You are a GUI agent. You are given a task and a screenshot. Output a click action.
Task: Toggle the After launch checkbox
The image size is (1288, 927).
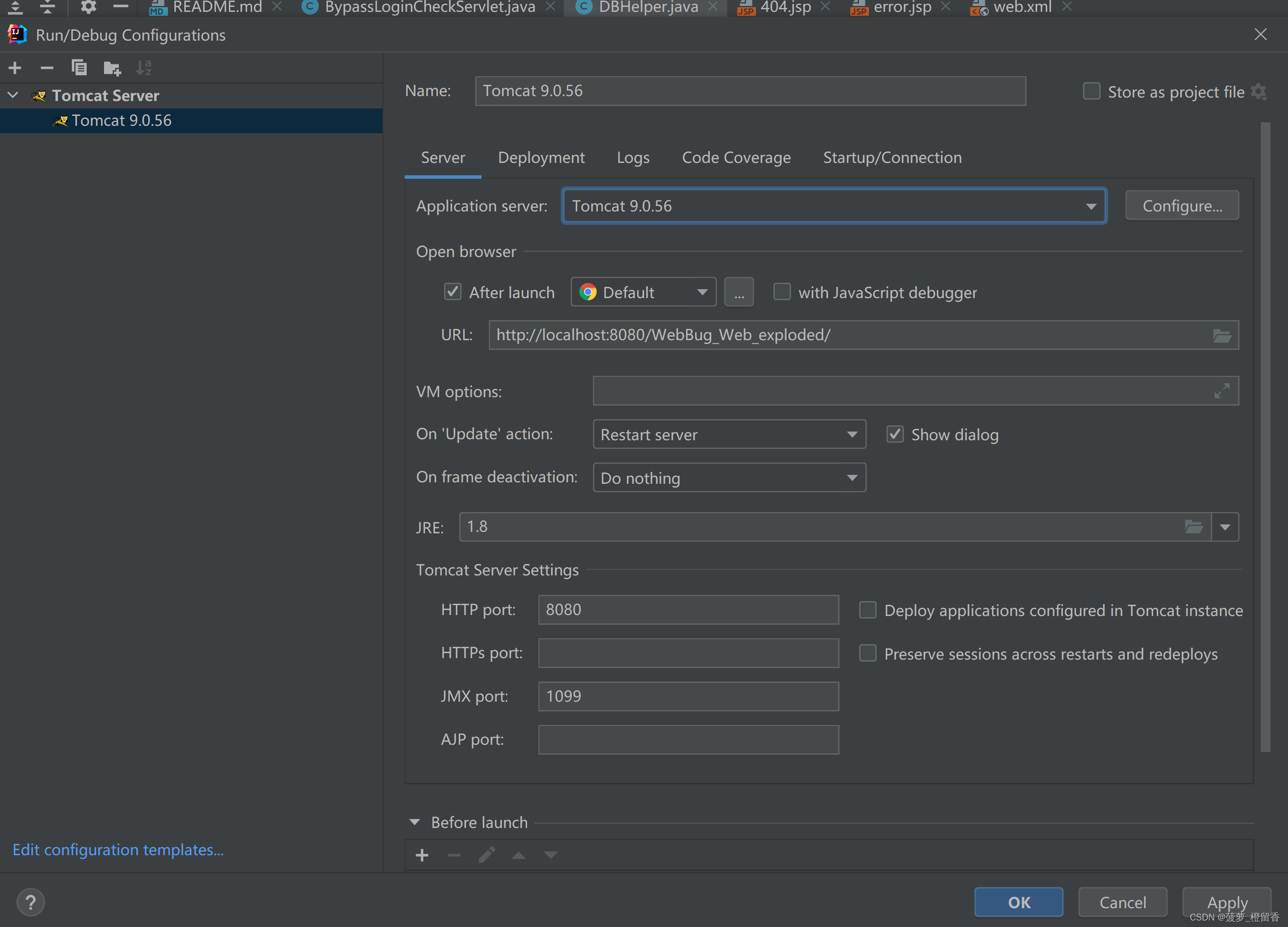(x=453, y=292)
